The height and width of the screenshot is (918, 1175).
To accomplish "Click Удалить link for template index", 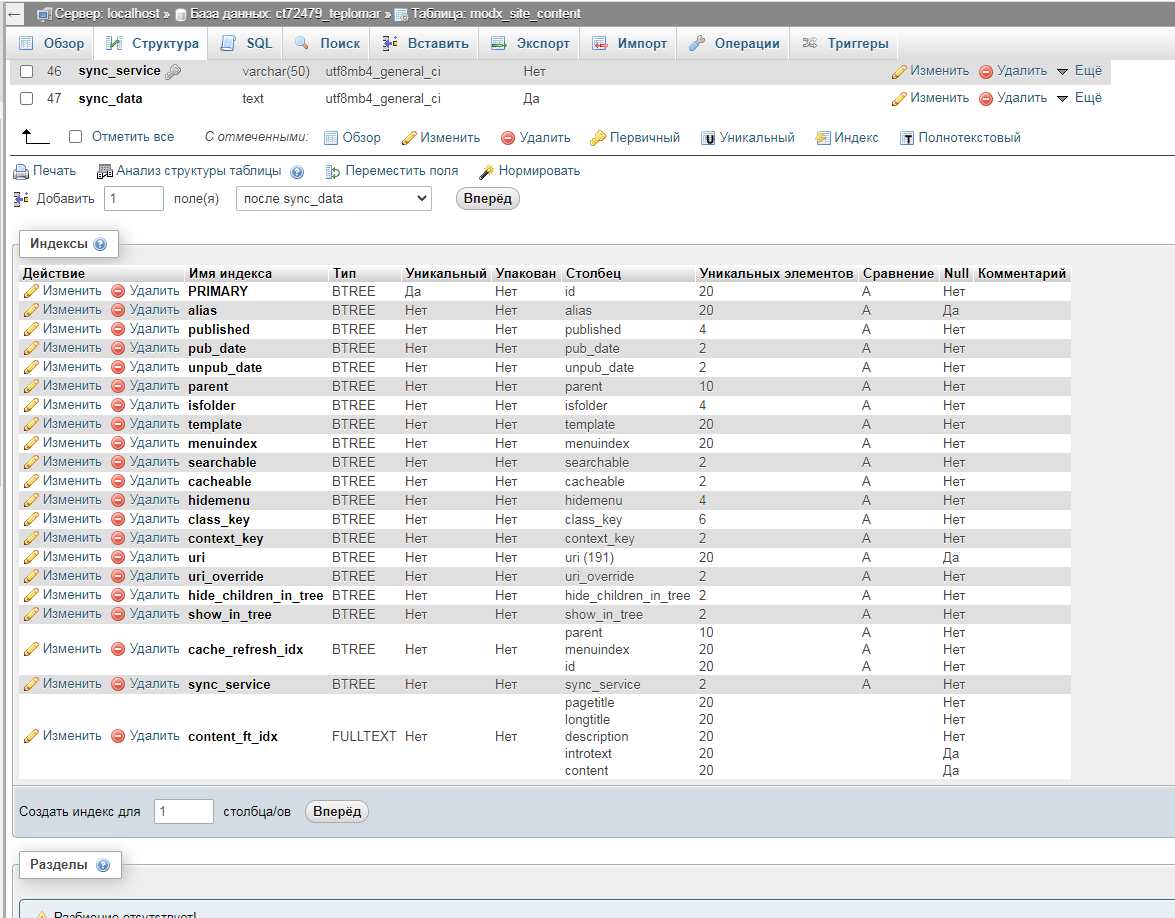I will point(154,423).
